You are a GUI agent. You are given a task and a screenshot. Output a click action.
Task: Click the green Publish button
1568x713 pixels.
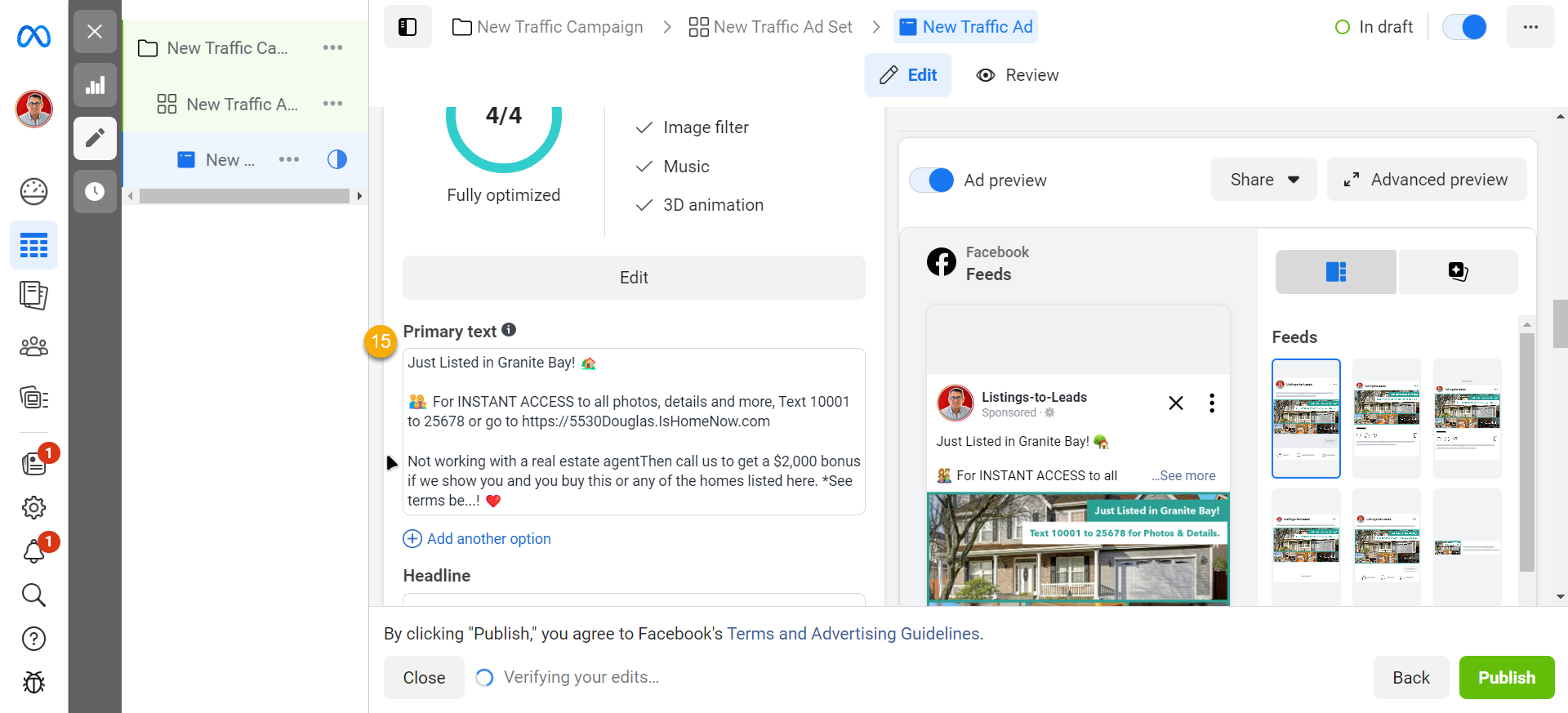point(1506,677)
